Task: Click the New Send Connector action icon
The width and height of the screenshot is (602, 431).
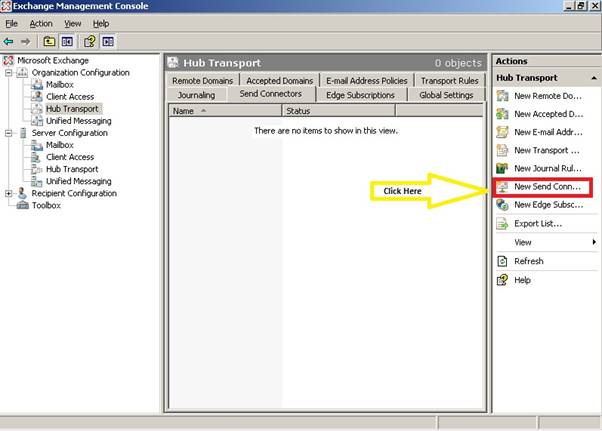Action: [x=502, y=187]
